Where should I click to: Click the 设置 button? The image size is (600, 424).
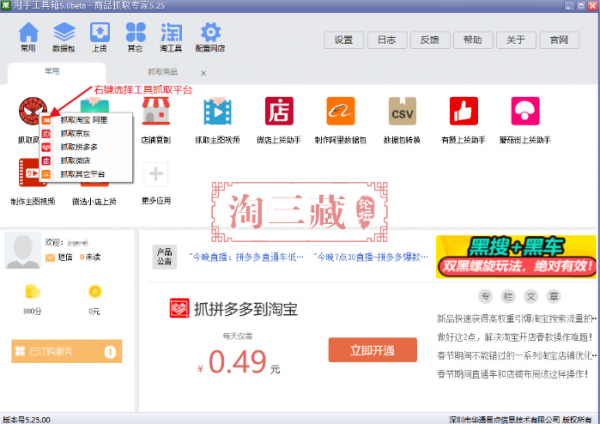coord(344,40)
